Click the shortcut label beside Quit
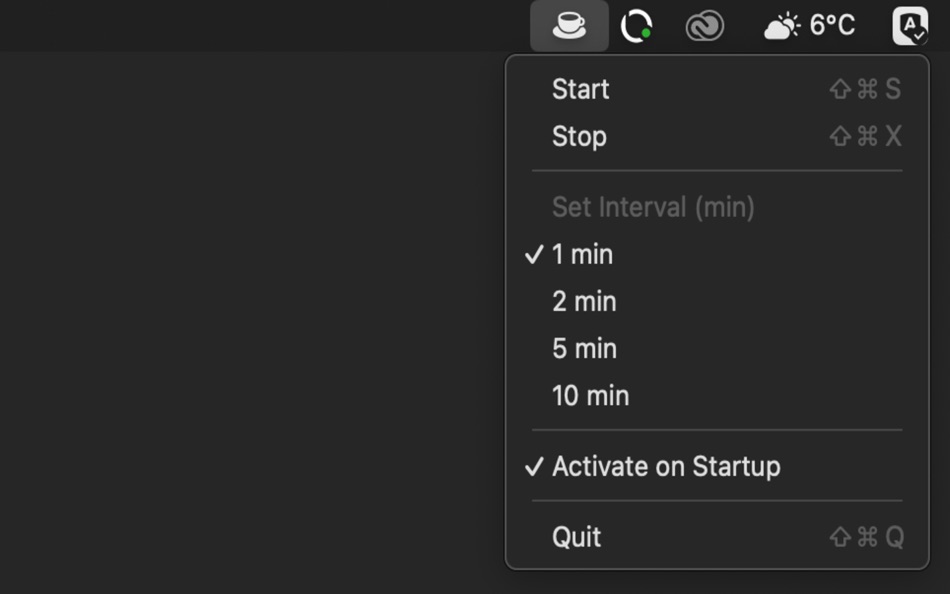This screenshot has height=594, width=950. click(864, 537)
